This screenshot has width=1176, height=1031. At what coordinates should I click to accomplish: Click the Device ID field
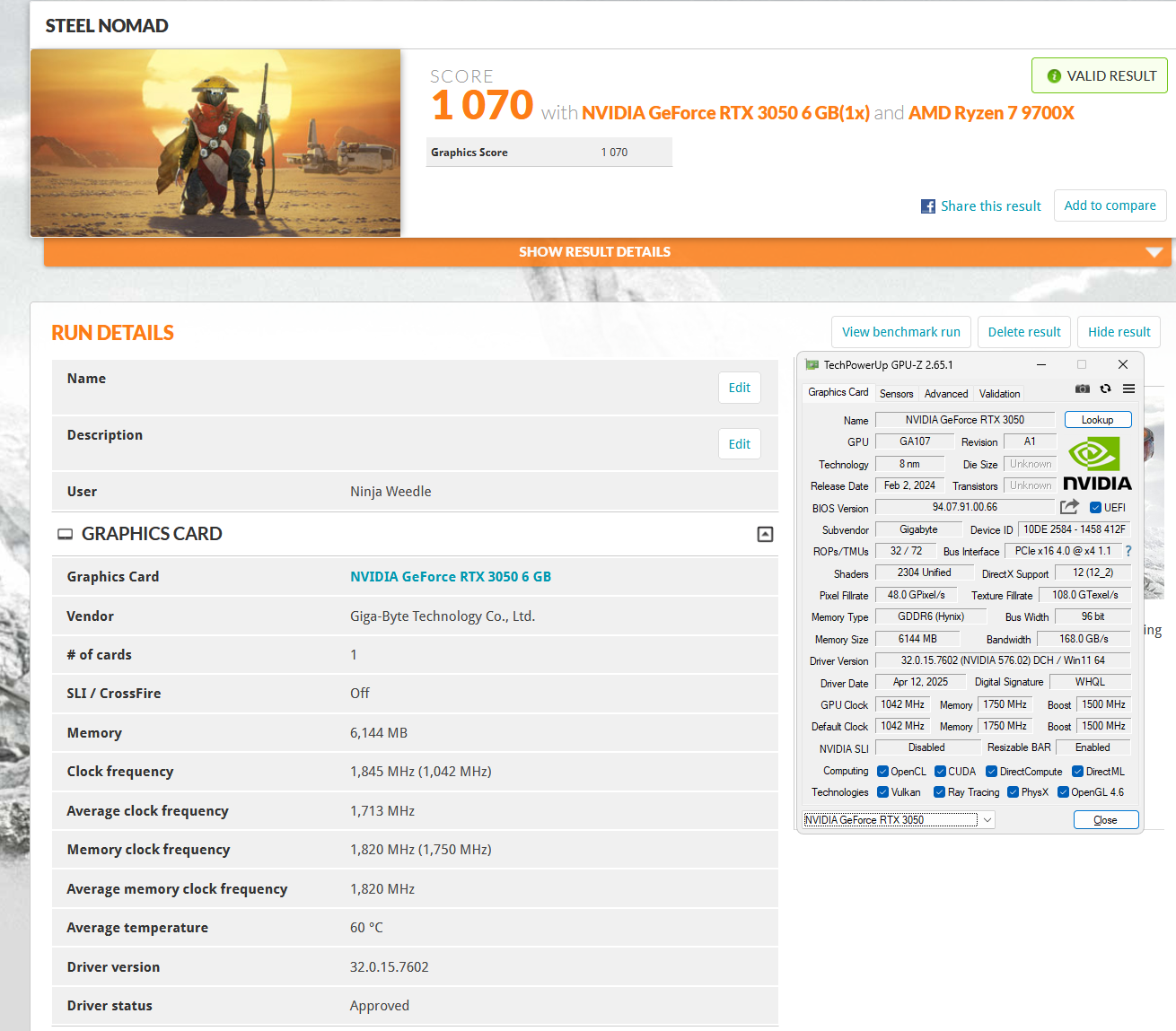coord(1075,529)
